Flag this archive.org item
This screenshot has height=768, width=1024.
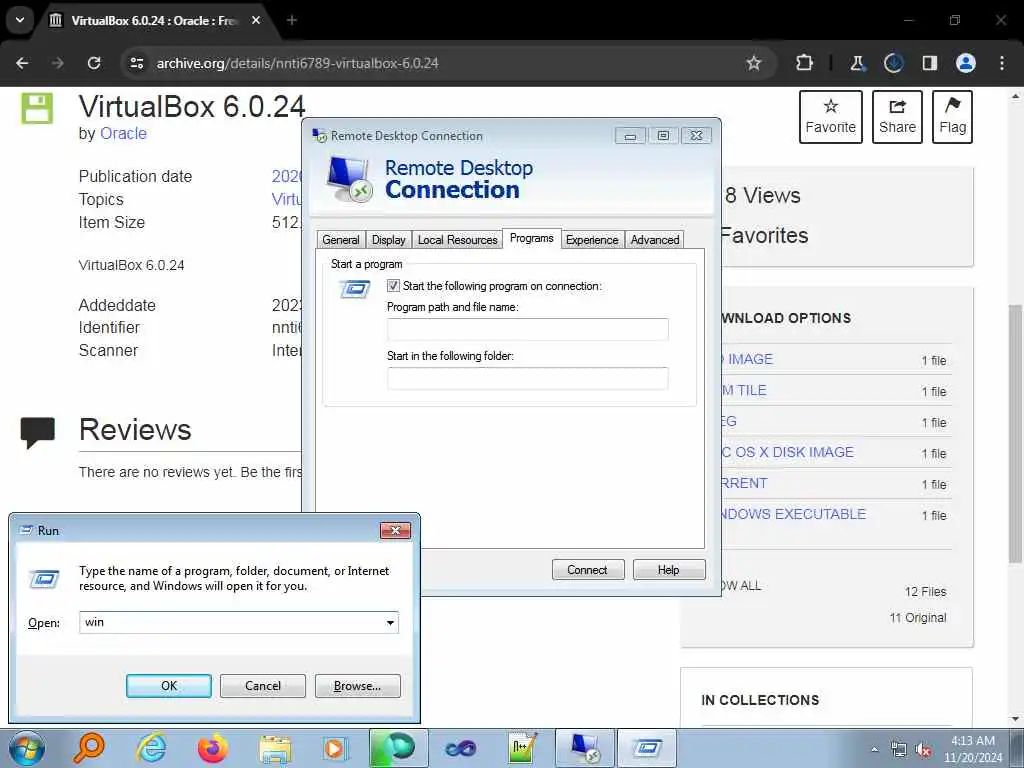pos(952,117)
